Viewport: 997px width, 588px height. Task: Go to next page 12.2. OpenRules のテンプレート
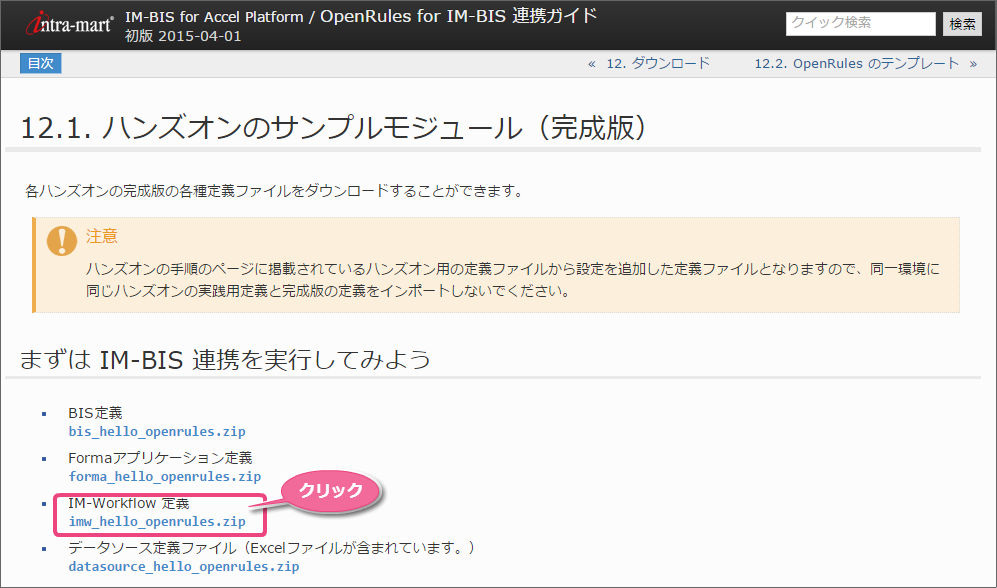pyautogui.click(x=856, y=64)
